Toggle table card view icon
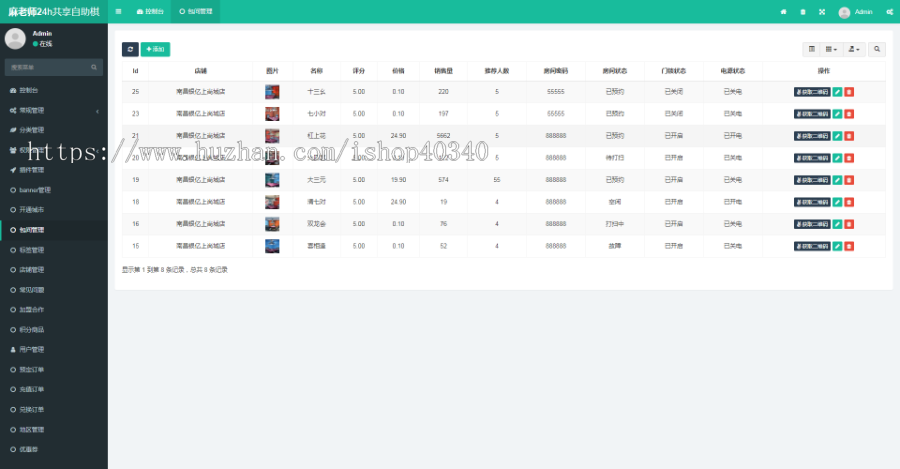 (812, 49)
